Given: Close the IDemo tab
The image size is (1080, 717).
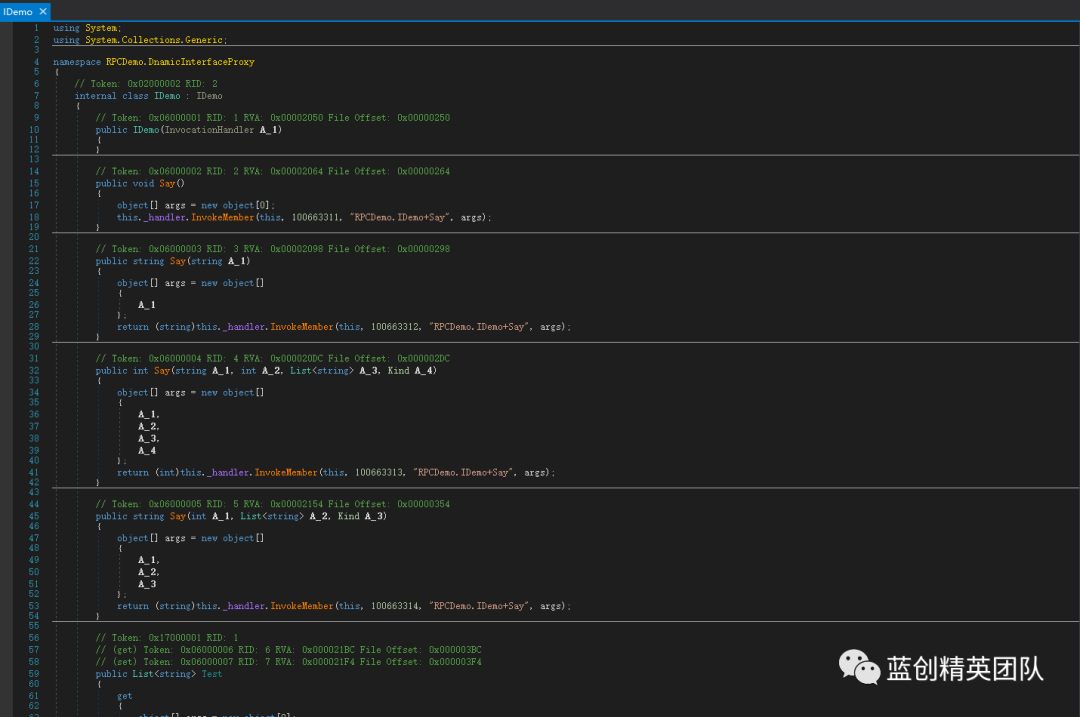Looking at the screenshot, I should click(x=43, y=12).
